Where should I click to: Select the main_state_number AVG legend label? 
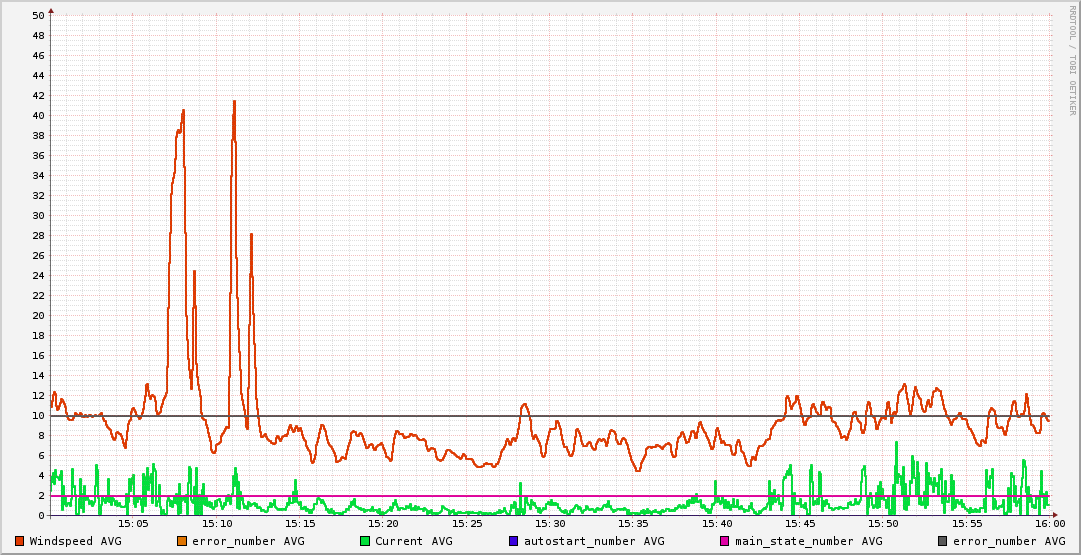[808, 541]
